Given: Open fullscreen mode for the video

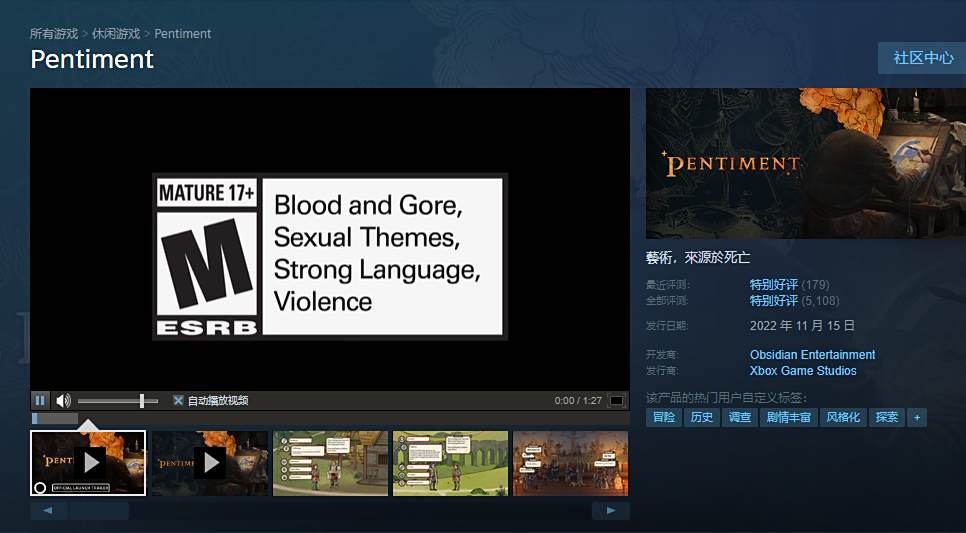Looking at the screenshot, I should coord(616,401).
